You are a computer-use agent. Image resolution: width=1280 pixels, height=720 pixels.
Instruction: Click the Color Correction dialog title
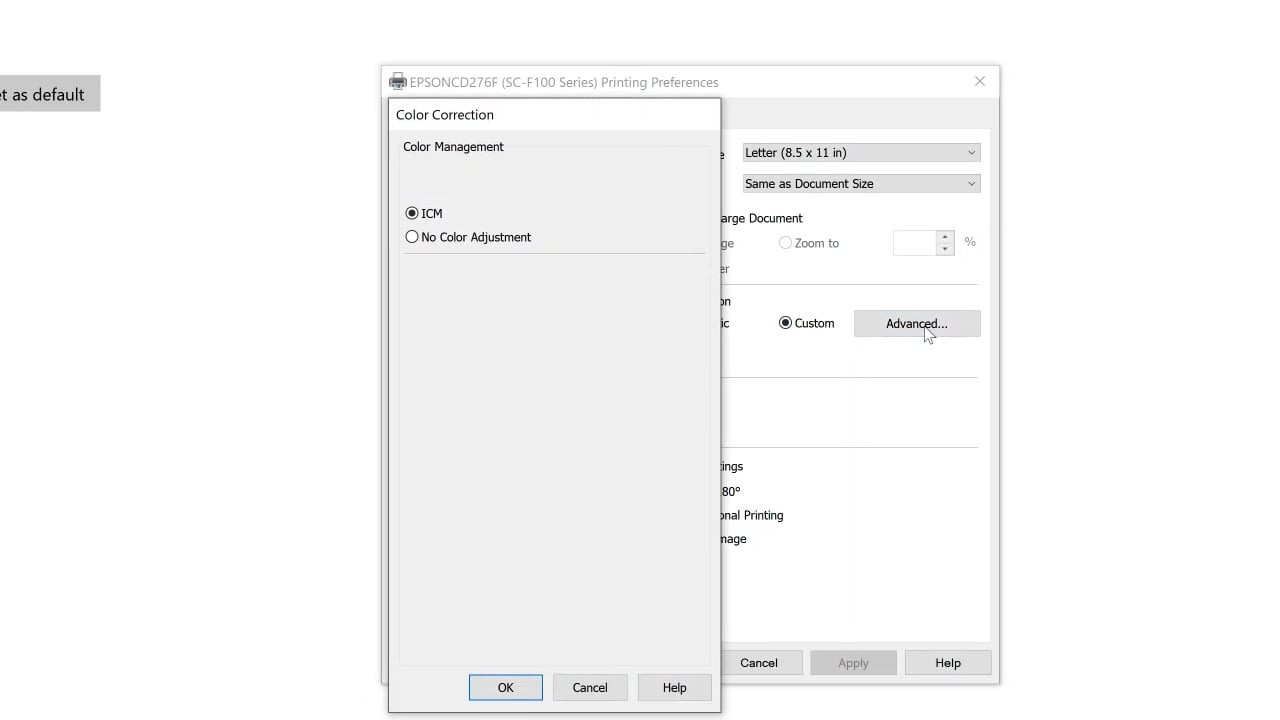click(x=445, y=114)
